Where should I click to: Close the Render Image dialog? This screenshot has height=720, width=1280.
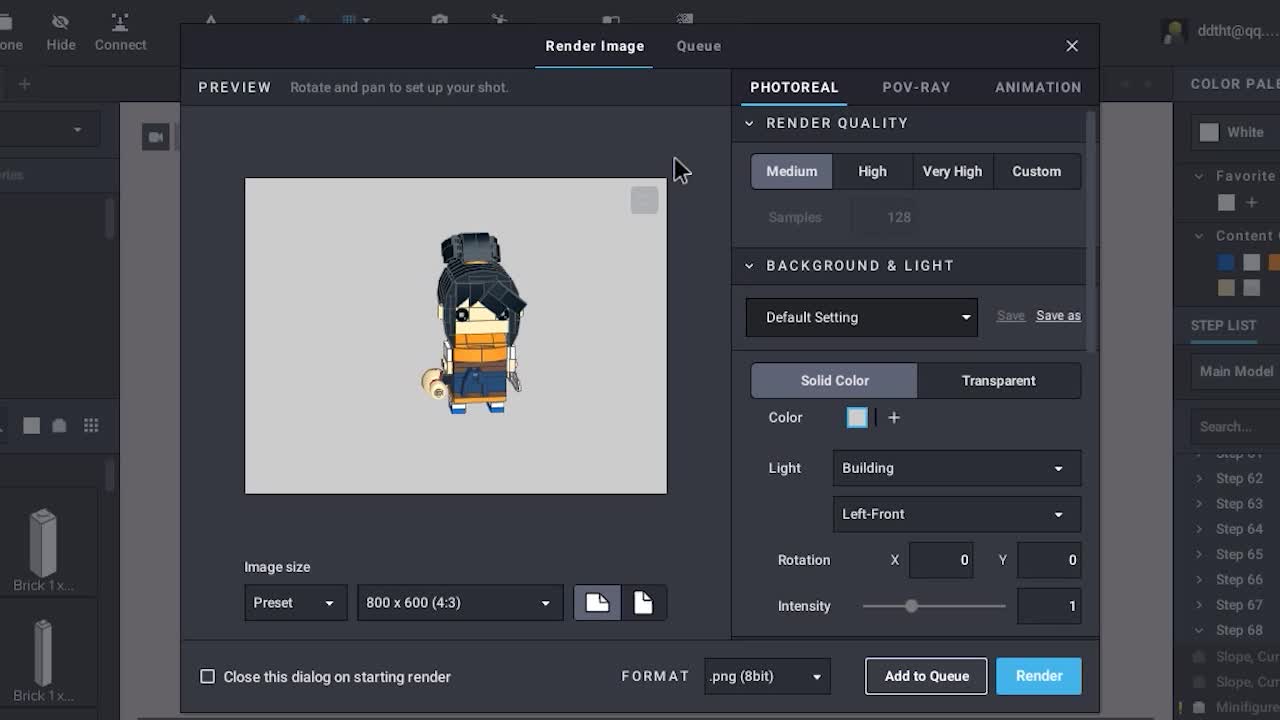pyautogui.click(x=1072, y=46)
